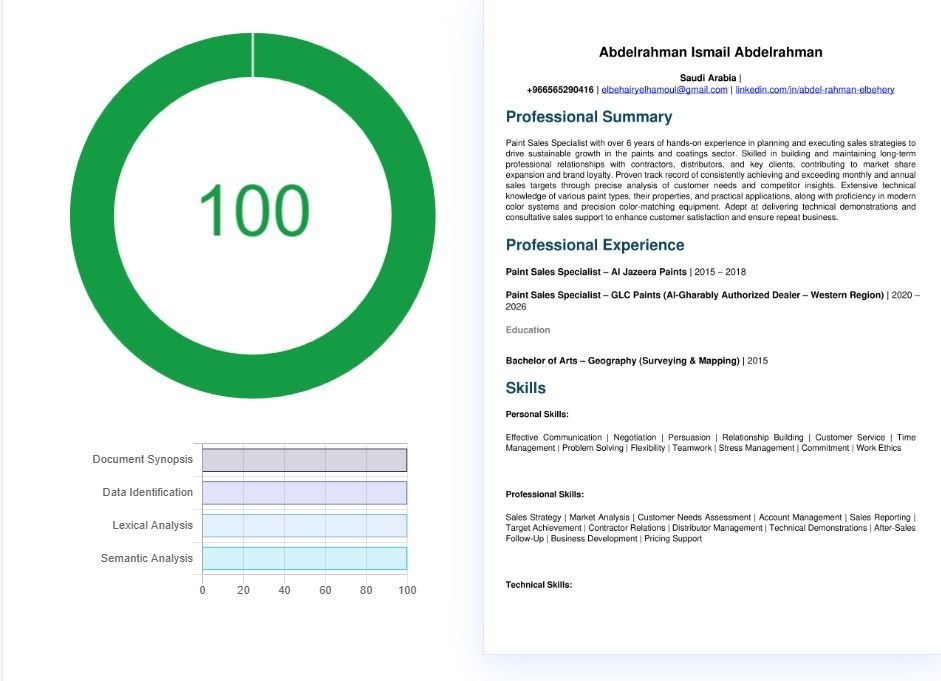This screenshot has width=941, height=681.
Task: Click the Skills section heading
Action: [526, 388]
